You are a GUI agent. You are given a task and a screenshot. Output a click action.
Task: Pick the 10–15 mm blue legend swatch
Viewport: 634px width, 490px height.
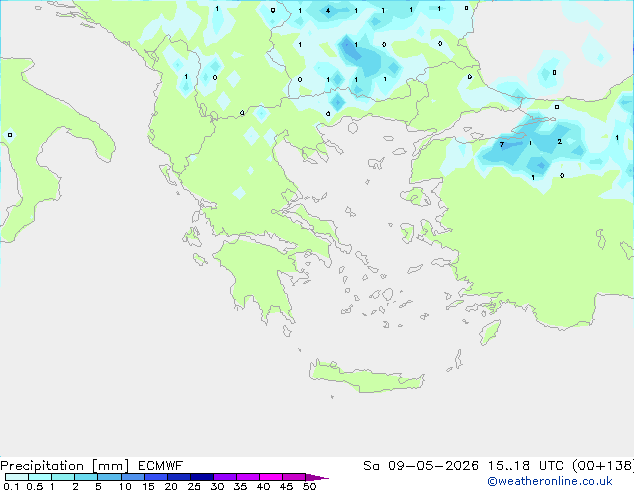pyautogui.click(x=132, y=477)
